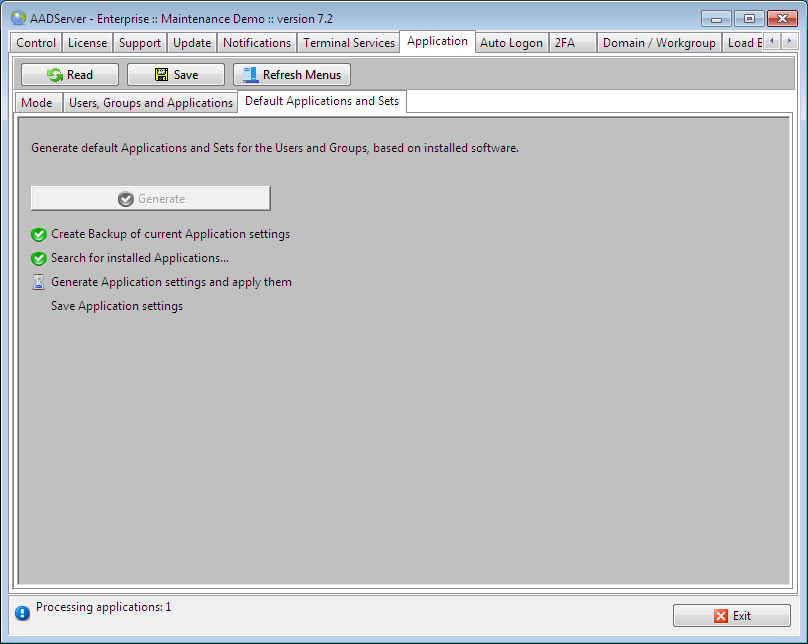Open the Domain / Workgroup tab
808x644 pixels.
(x=659, y=43)
